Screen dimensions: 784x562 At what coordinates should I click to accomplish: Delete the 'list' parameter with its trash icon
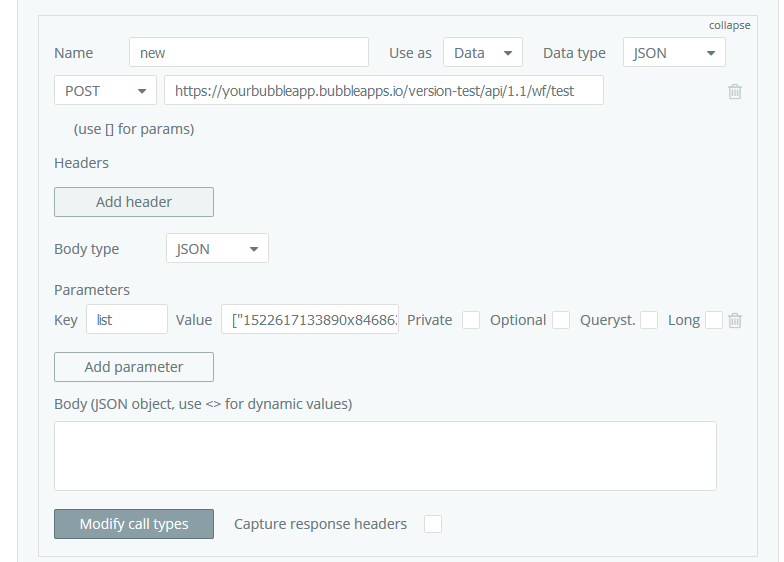coord(735,320)
